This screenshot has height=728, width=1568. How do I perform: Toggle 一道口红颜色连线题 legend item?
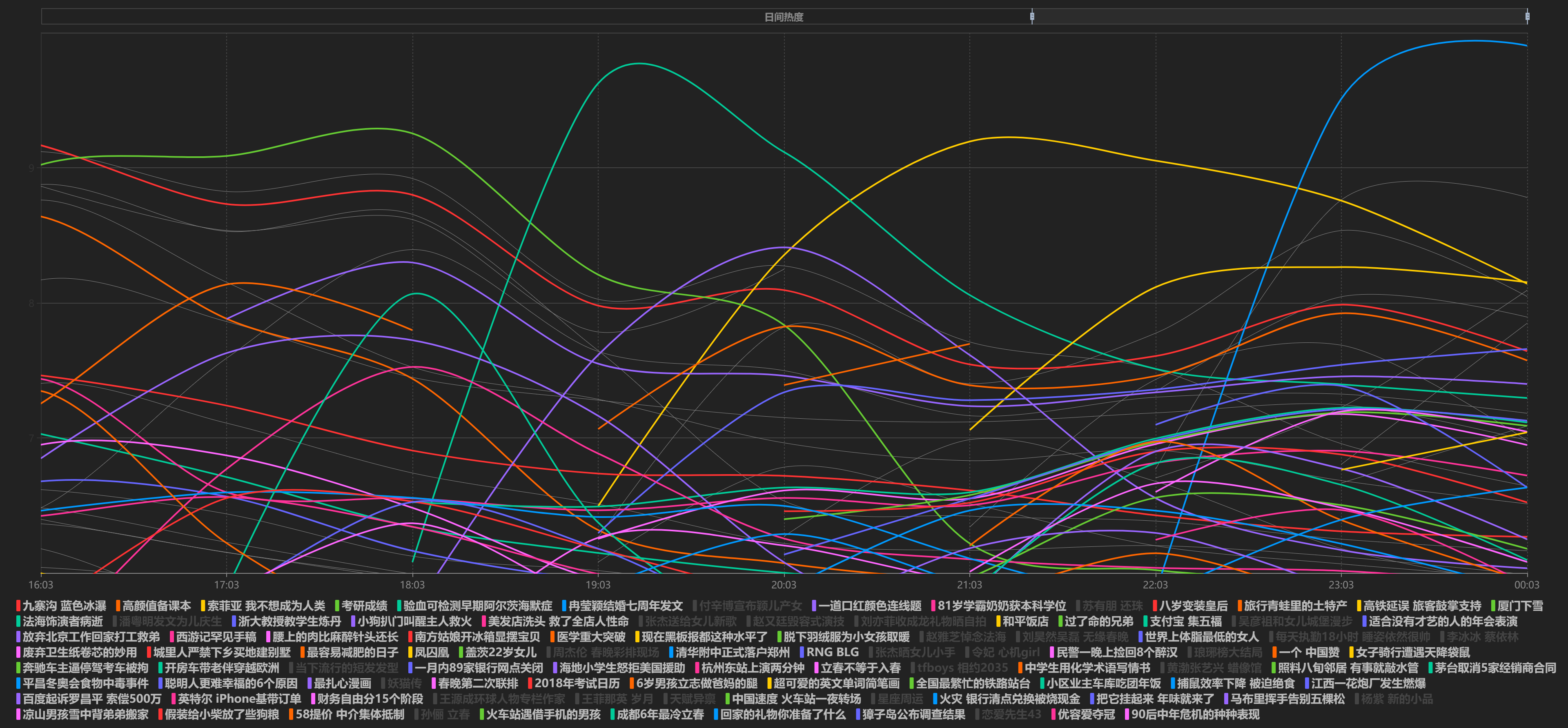pyautogui.click(x=866, y=606)
